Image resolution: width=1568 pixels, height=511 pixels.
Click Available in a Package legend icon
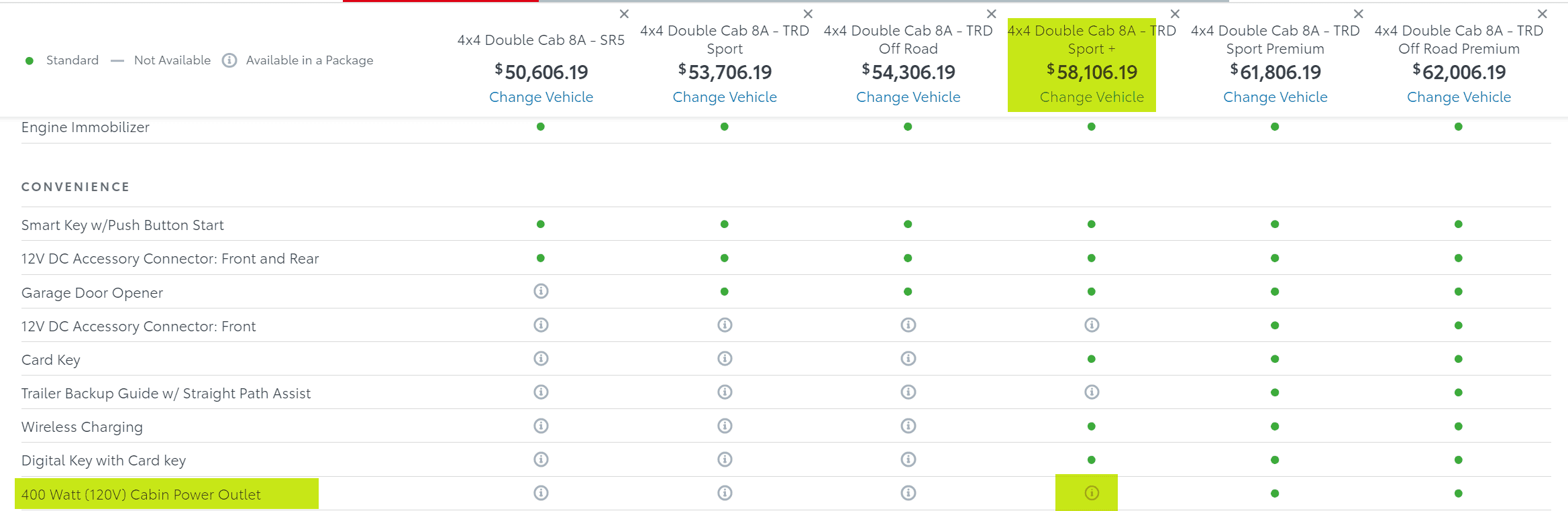coord(229,60)
